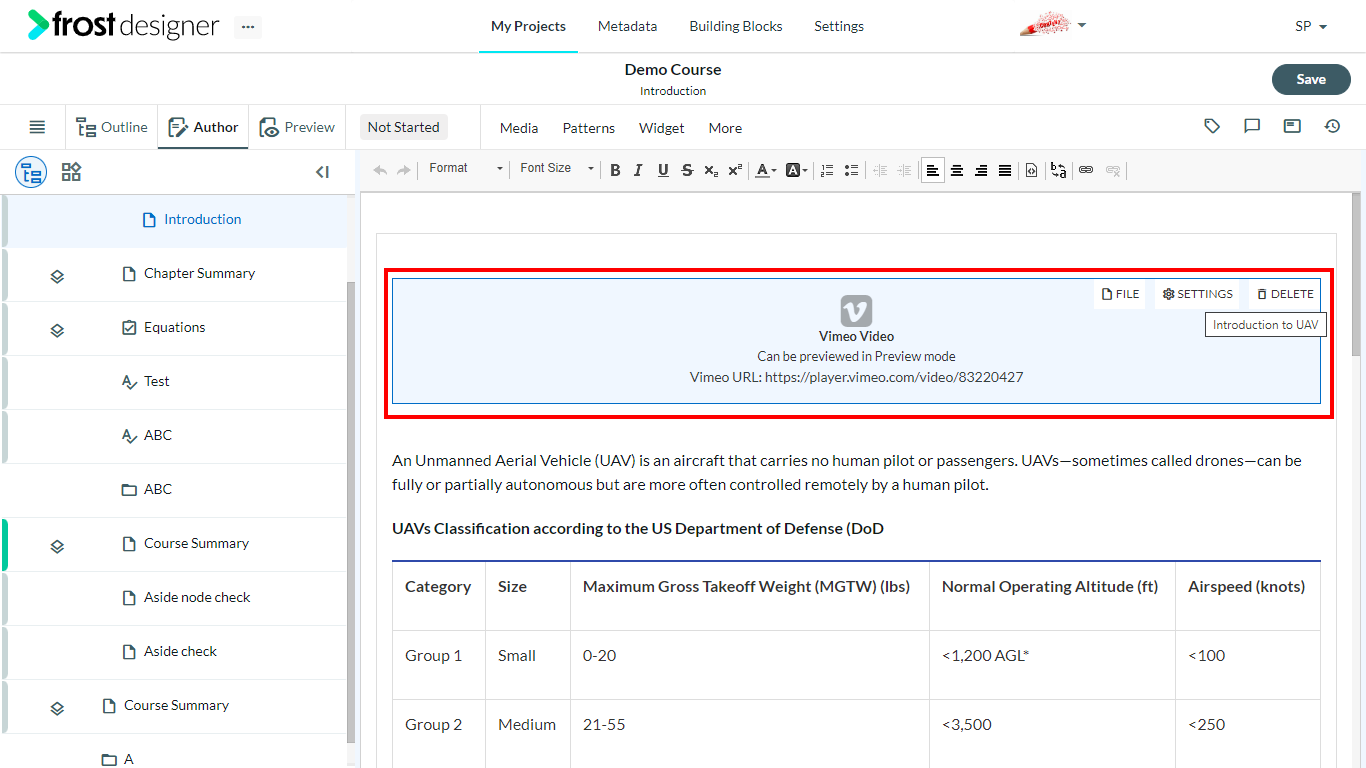The image size is (1366, 768).
Task: Open the background color picker
Action: coord(796,170)
